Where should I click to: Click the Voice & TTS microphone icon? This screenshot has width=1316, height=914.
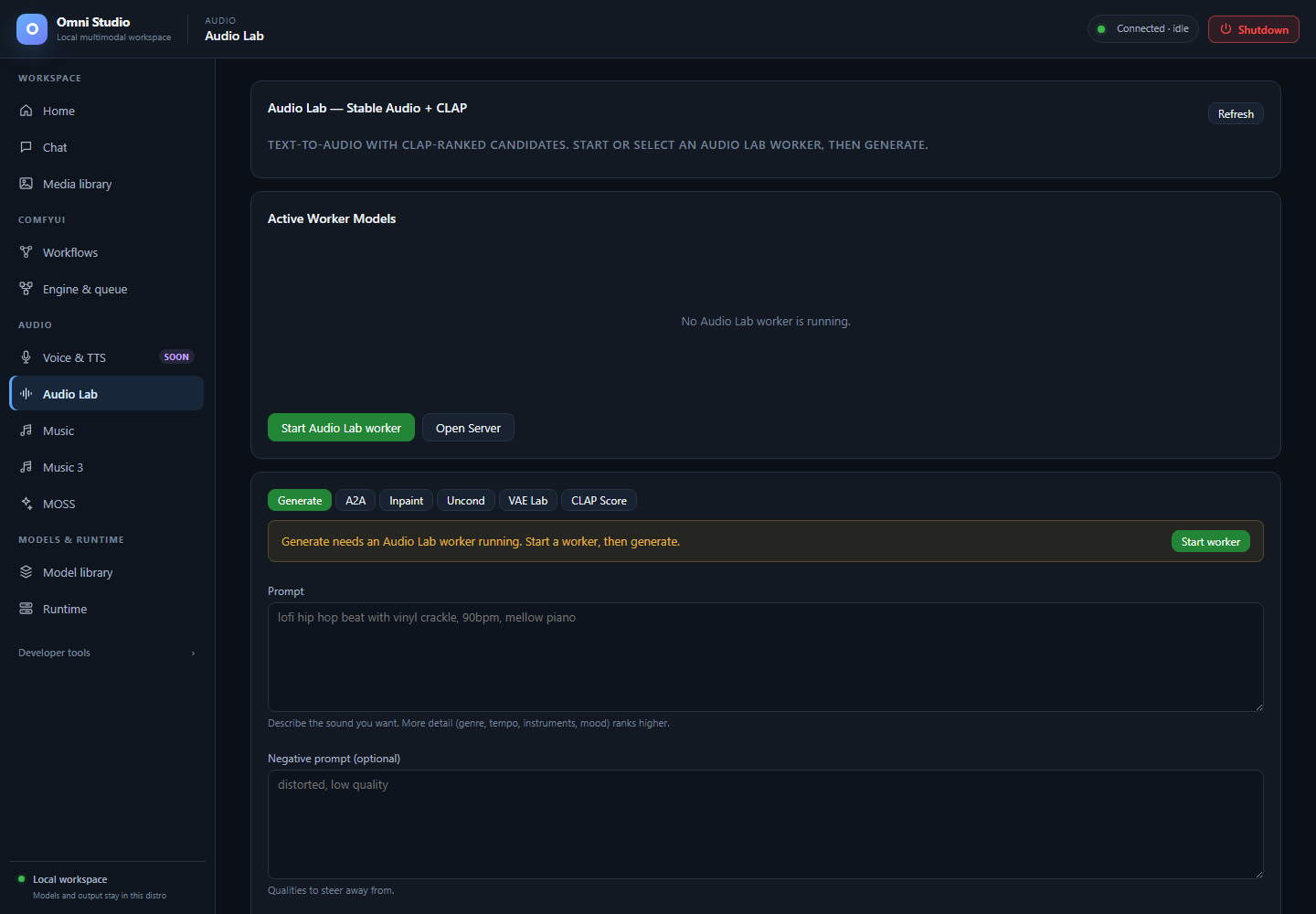tap(27, 357)
